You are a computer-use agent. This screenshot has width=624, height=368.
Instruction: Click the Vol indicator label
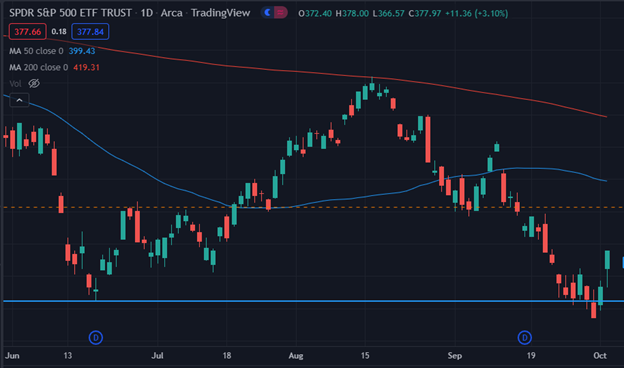tap(15, 84)
